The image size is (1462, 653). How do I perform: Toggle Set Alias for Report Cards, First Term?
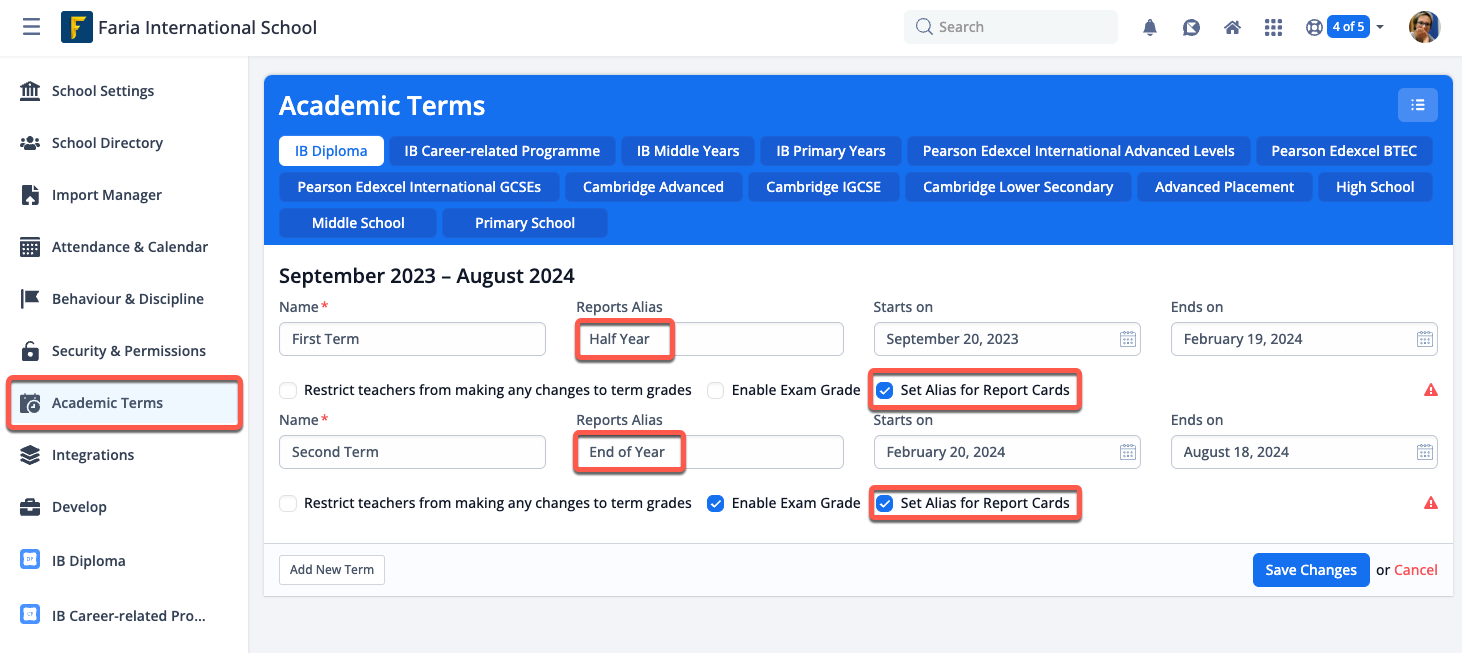pos(884,390)
